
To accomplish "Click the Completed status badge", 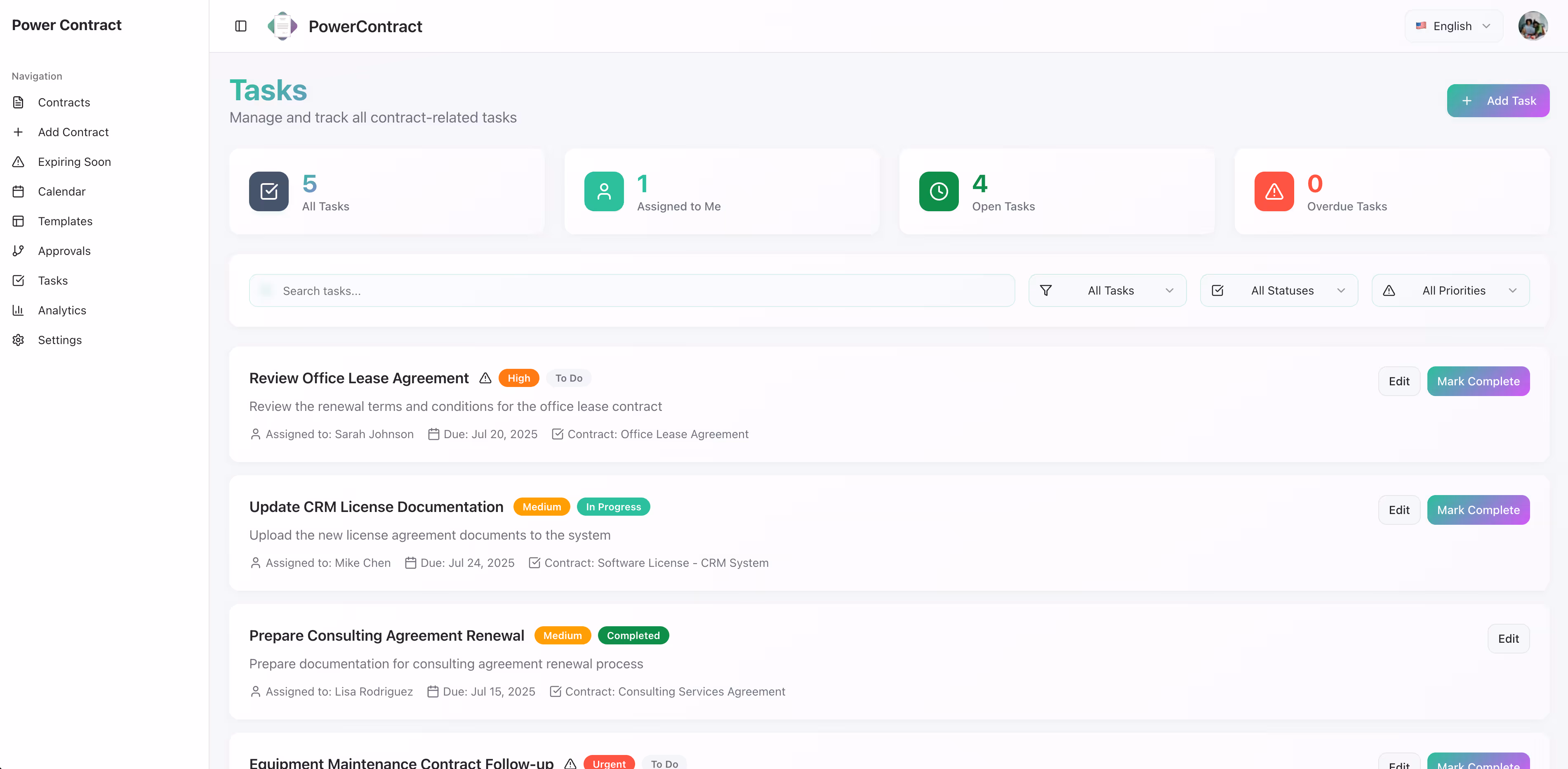I will (633, 636).
